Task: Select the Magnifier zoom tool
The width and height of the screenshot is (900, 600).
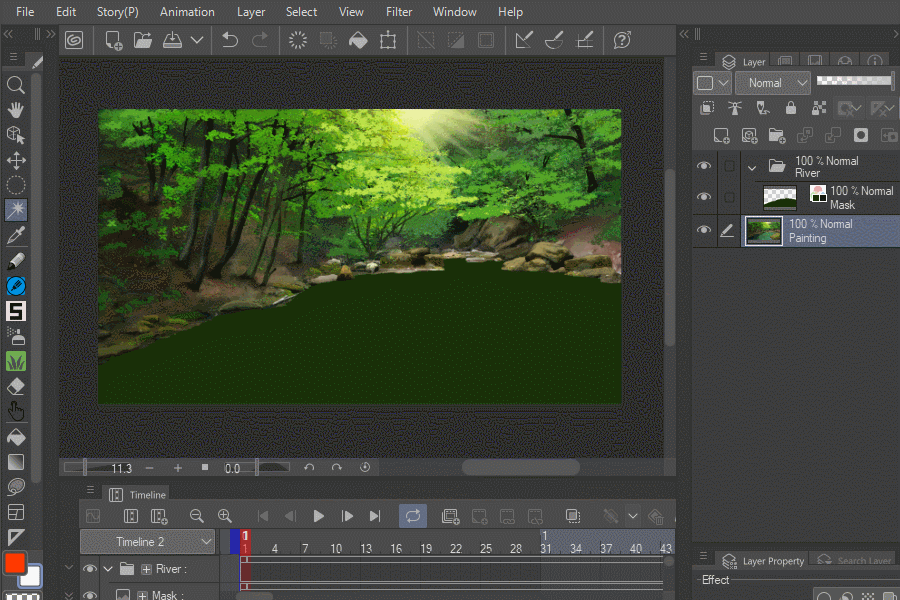Action: (x=16, y=85)
